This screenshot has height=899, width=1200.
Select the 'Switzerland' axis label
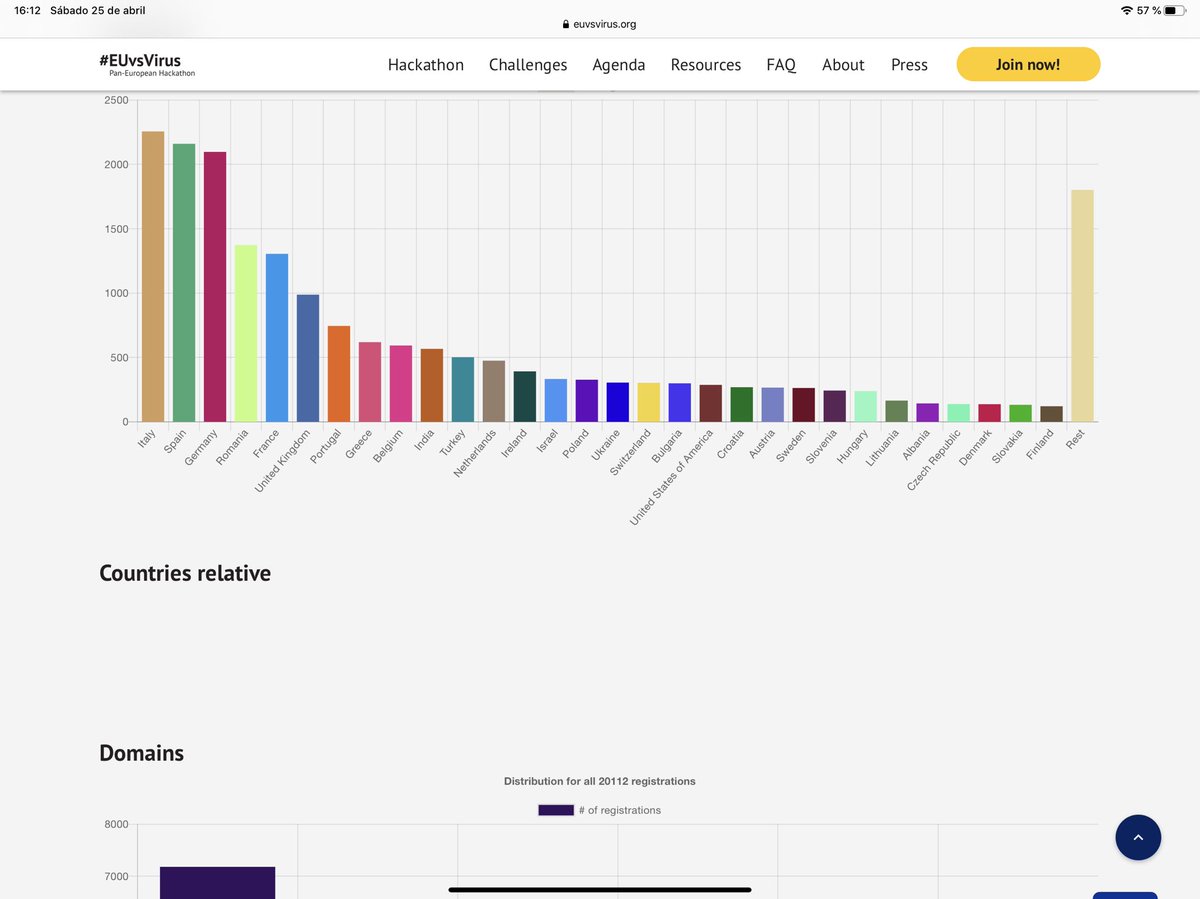pos(630,453)
